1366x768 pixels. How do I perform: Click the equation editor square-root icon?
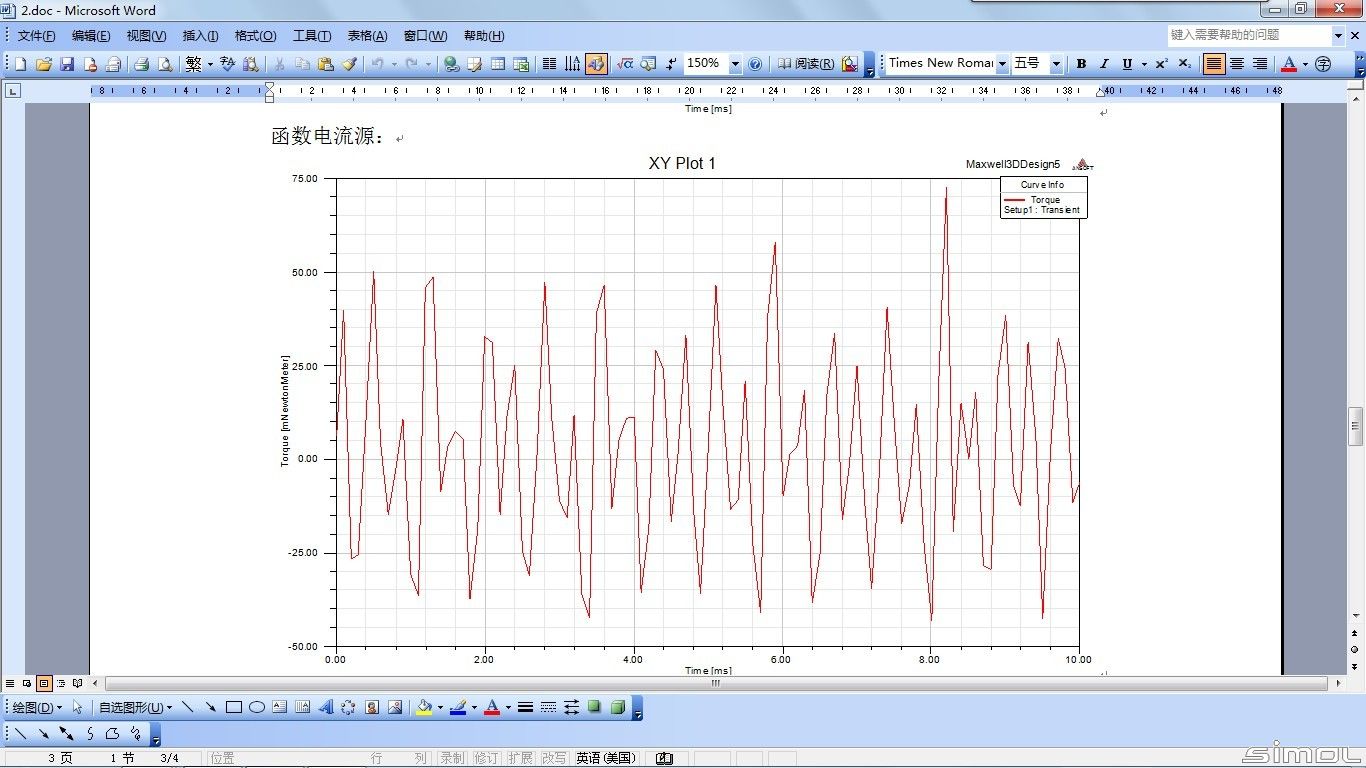(x=625, y=64)
